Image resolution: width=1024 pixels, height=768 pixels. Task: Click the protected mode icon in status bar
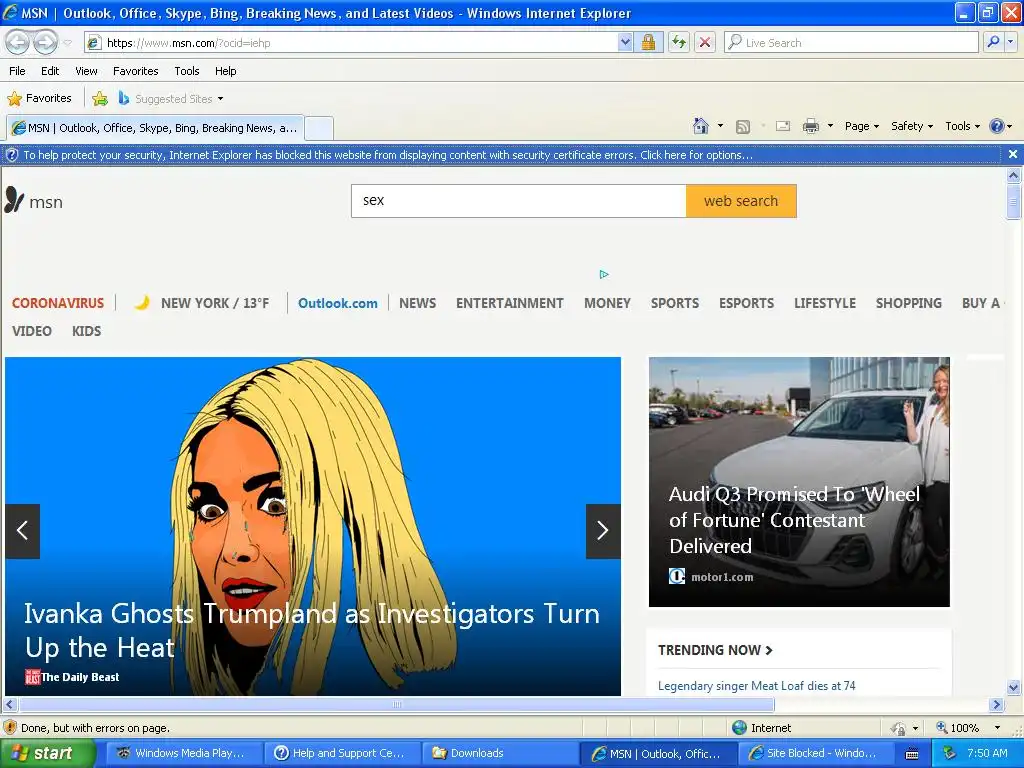click(x=899, y=728)
